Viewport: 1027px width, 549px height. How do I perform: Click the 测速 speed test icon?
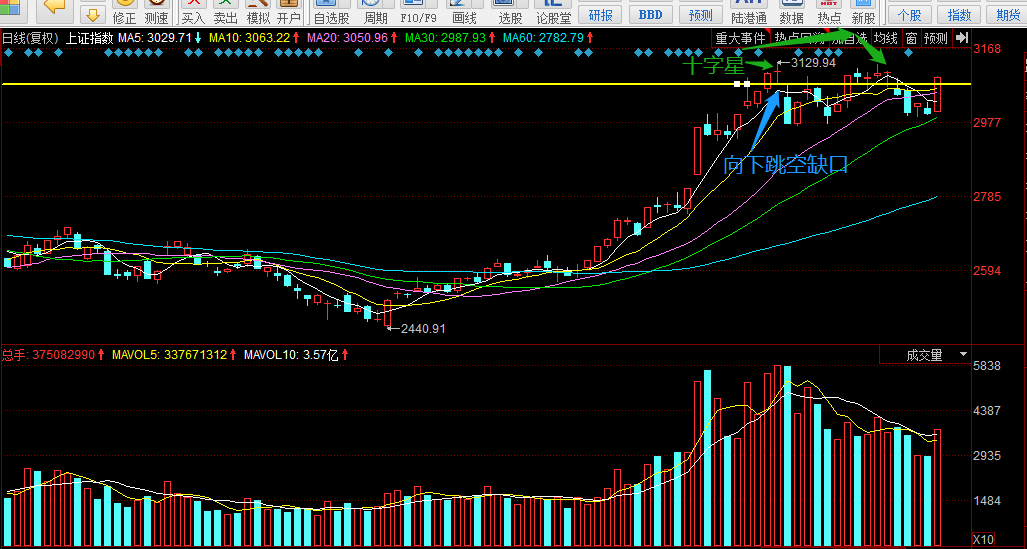156,12
